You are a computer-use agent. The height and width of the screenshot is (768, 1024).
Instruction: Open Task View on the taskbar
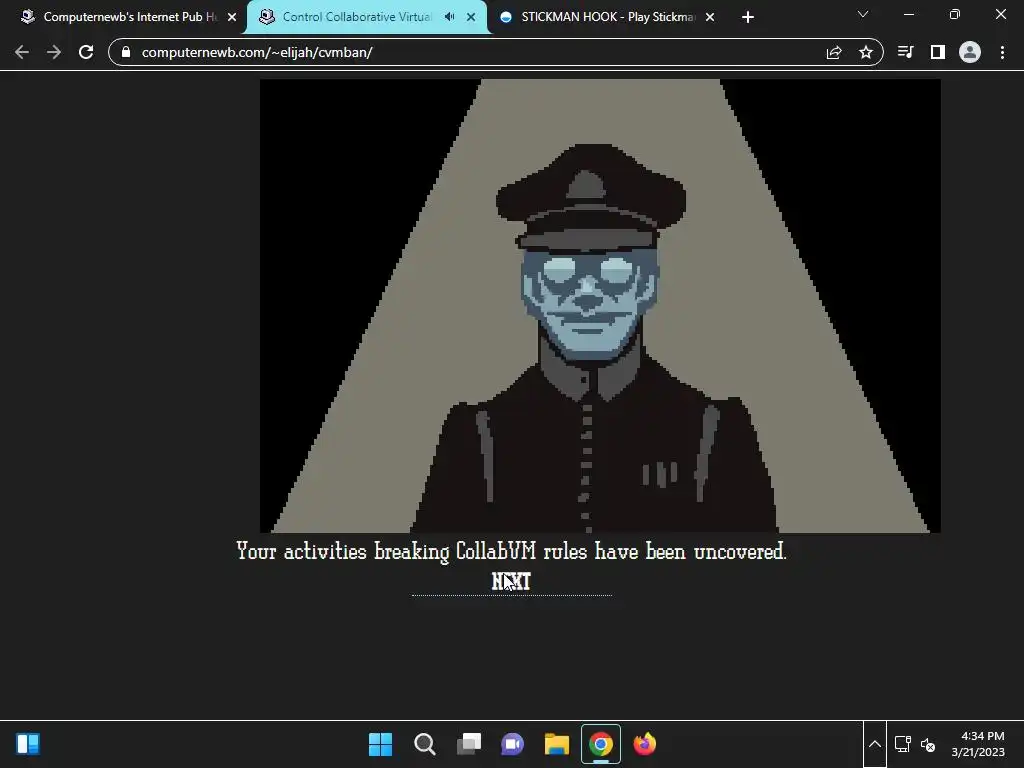tap(469, 744)
